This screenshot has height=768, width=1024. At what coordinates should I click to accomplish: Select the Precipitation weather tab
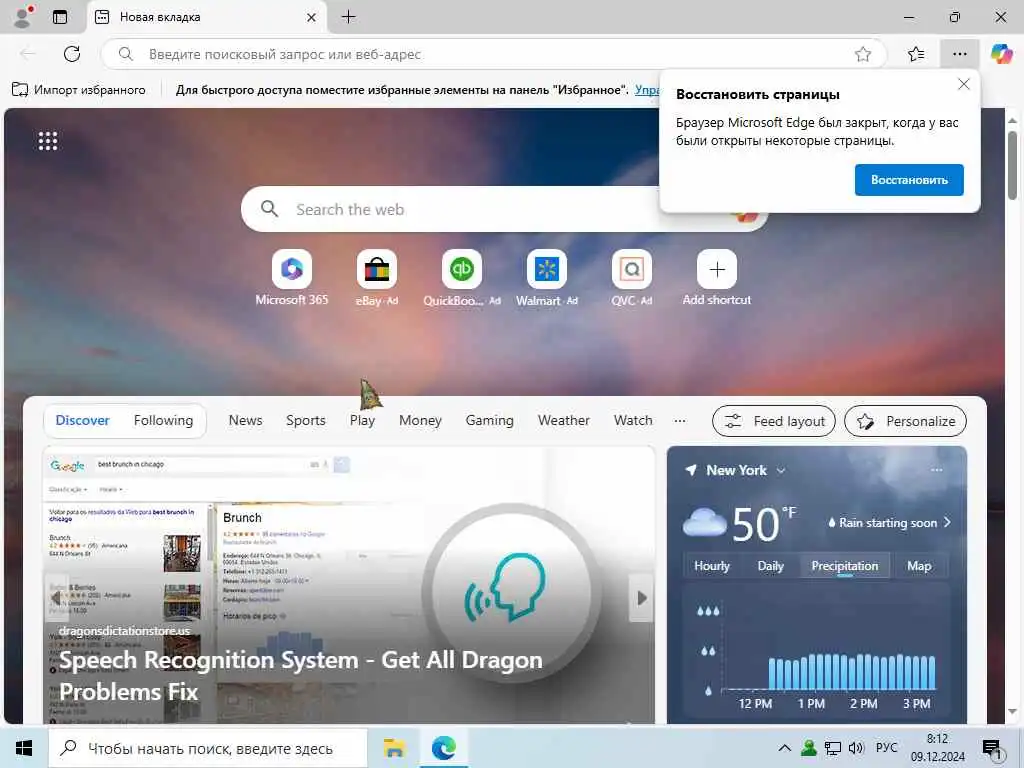click(x=844, y=566)
